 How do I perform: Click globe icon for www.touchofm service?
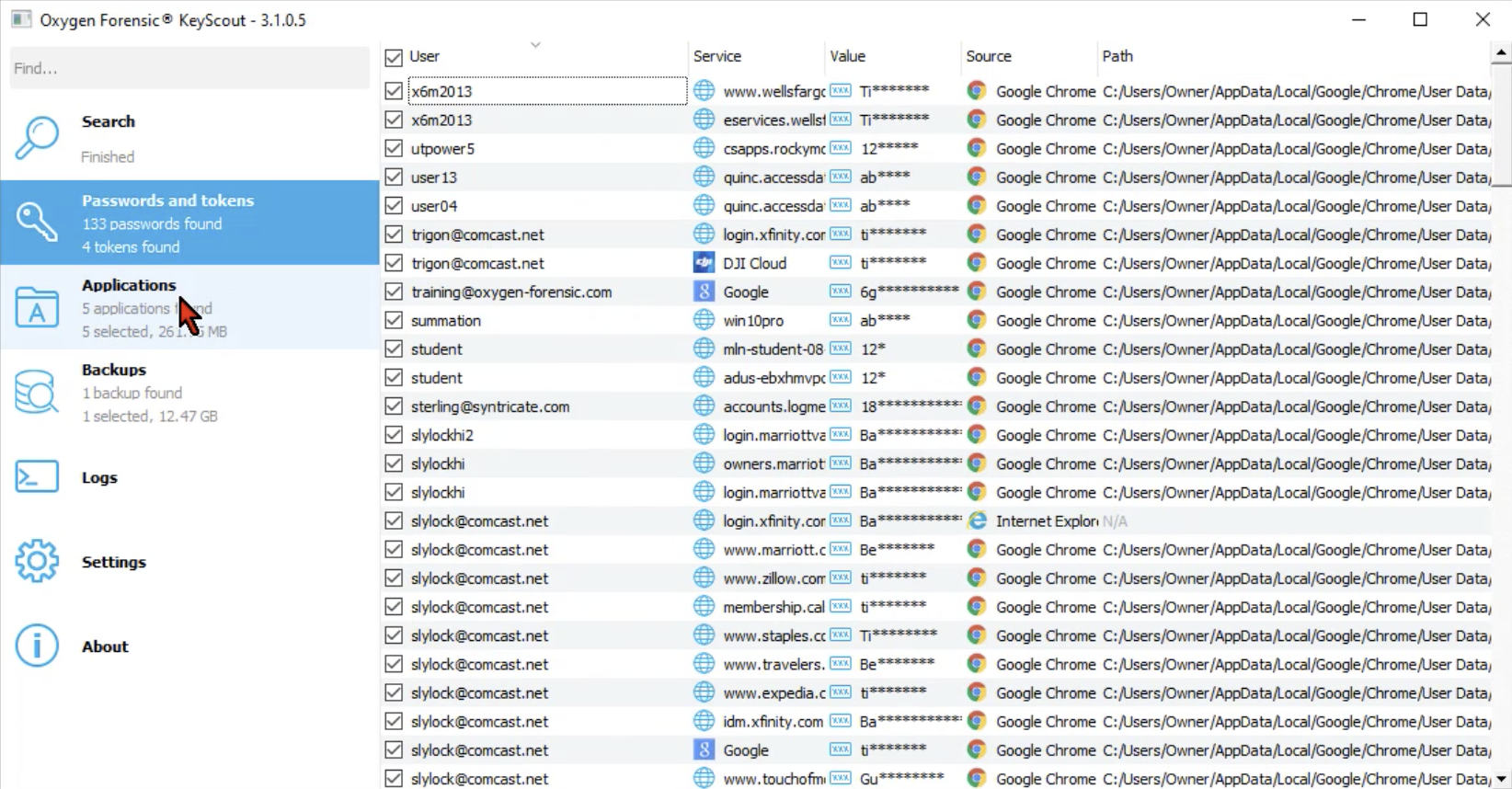[704, 779]
